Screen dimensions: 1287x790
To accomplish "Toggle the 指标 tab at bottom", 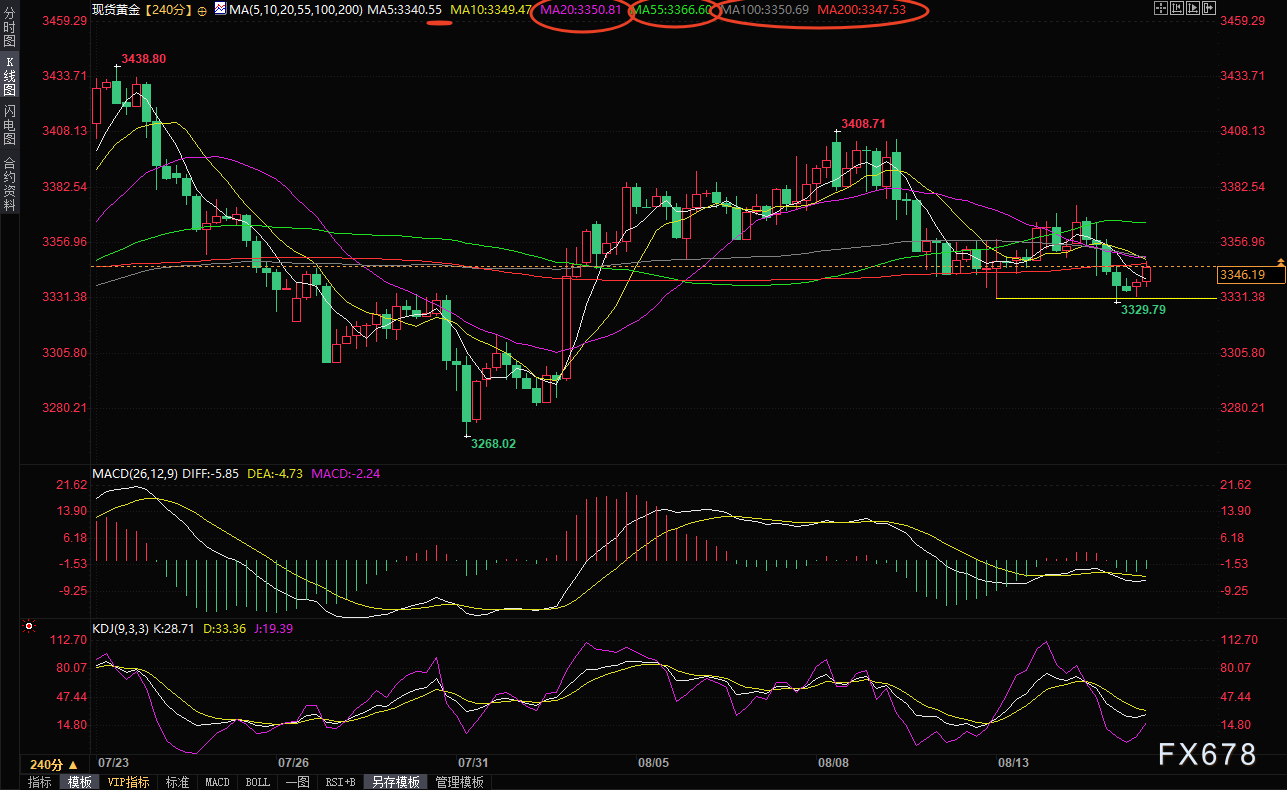I will (39, 782).
